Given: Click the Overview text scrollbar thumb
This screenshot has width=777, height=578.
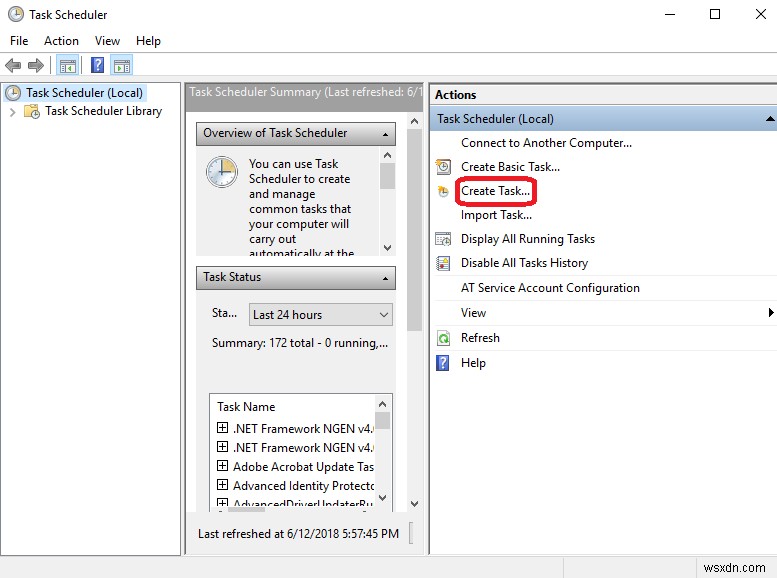Looking at the screenshot, I should (388, 176).
